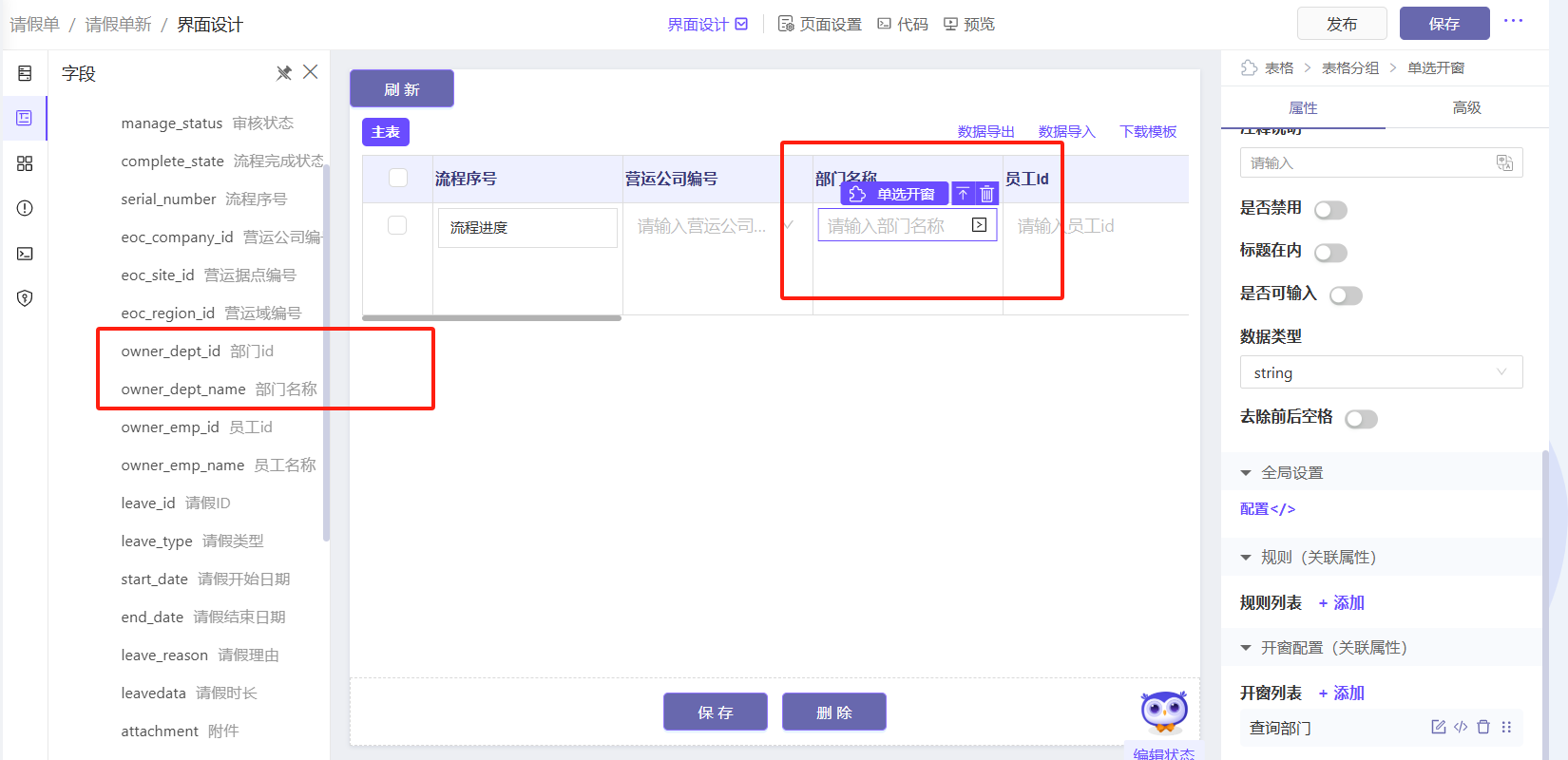Click the bottom 保存 form button
Viewport: 1568px width, 760px height.
pyautogui.click(x=716, y=712)
